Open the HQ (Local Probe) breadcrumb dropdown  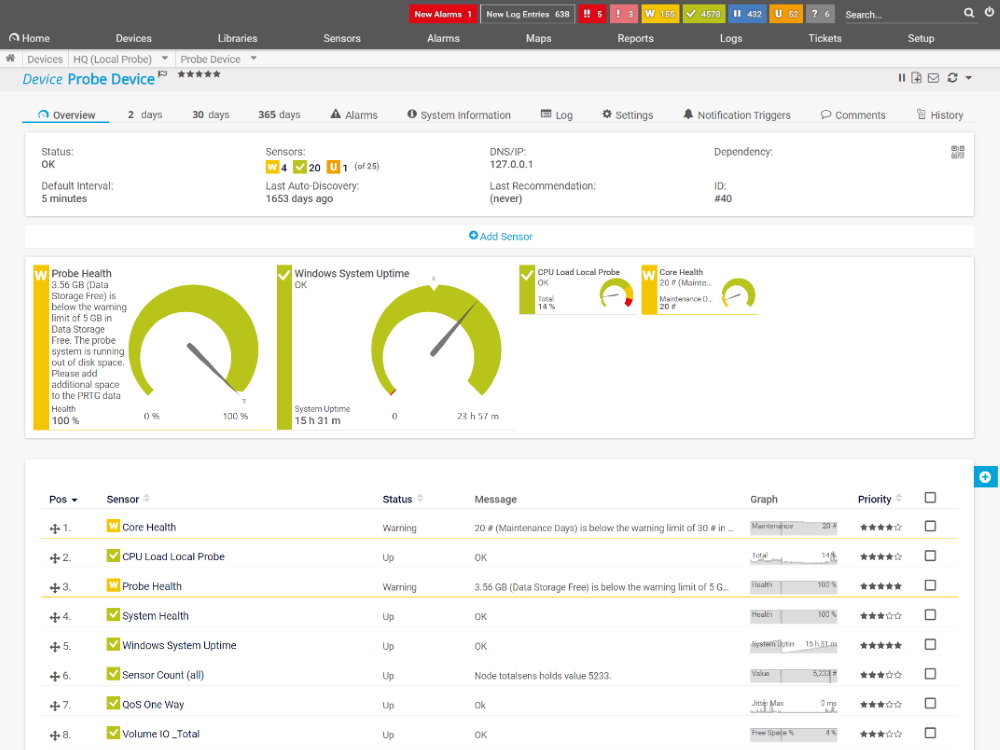(x=166, y=58)
